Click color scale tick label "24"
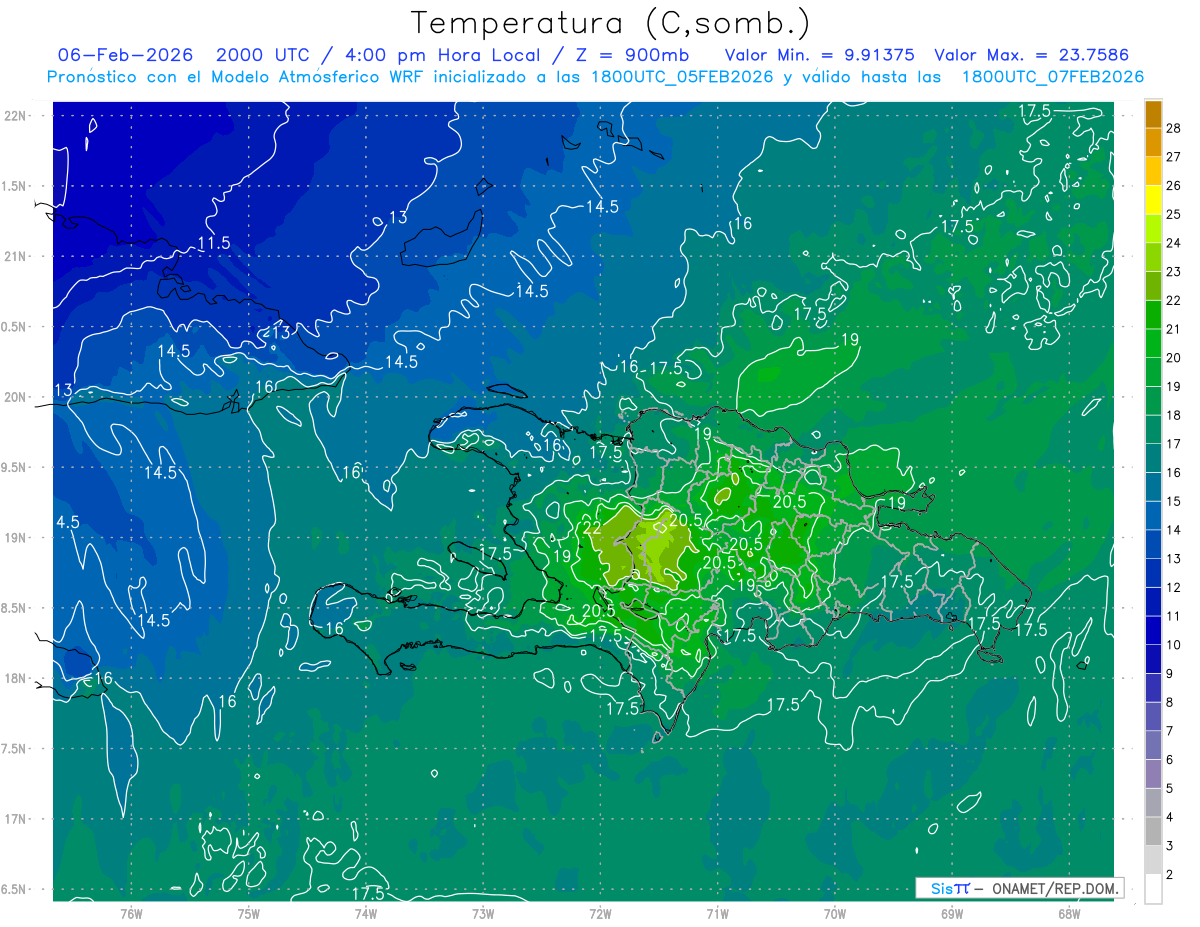 tap(1174, 243)
